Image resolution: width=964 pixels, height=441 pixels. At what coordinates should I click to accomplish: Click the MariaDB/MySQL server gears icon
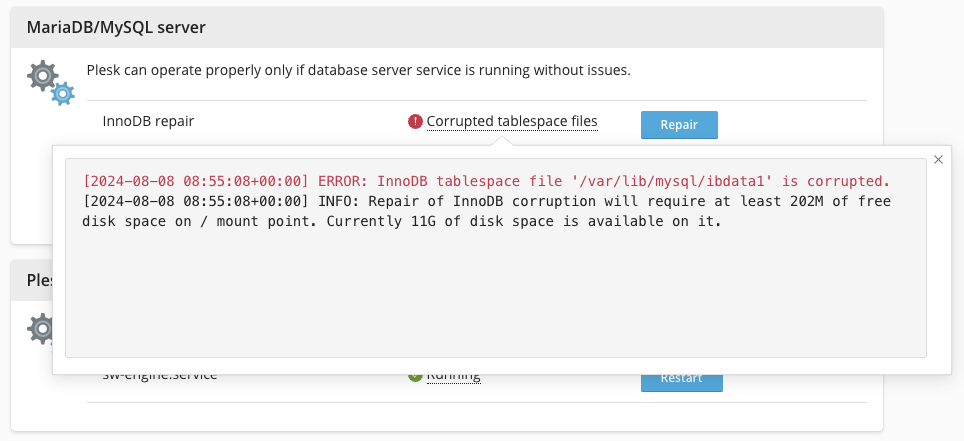(49, 82)
